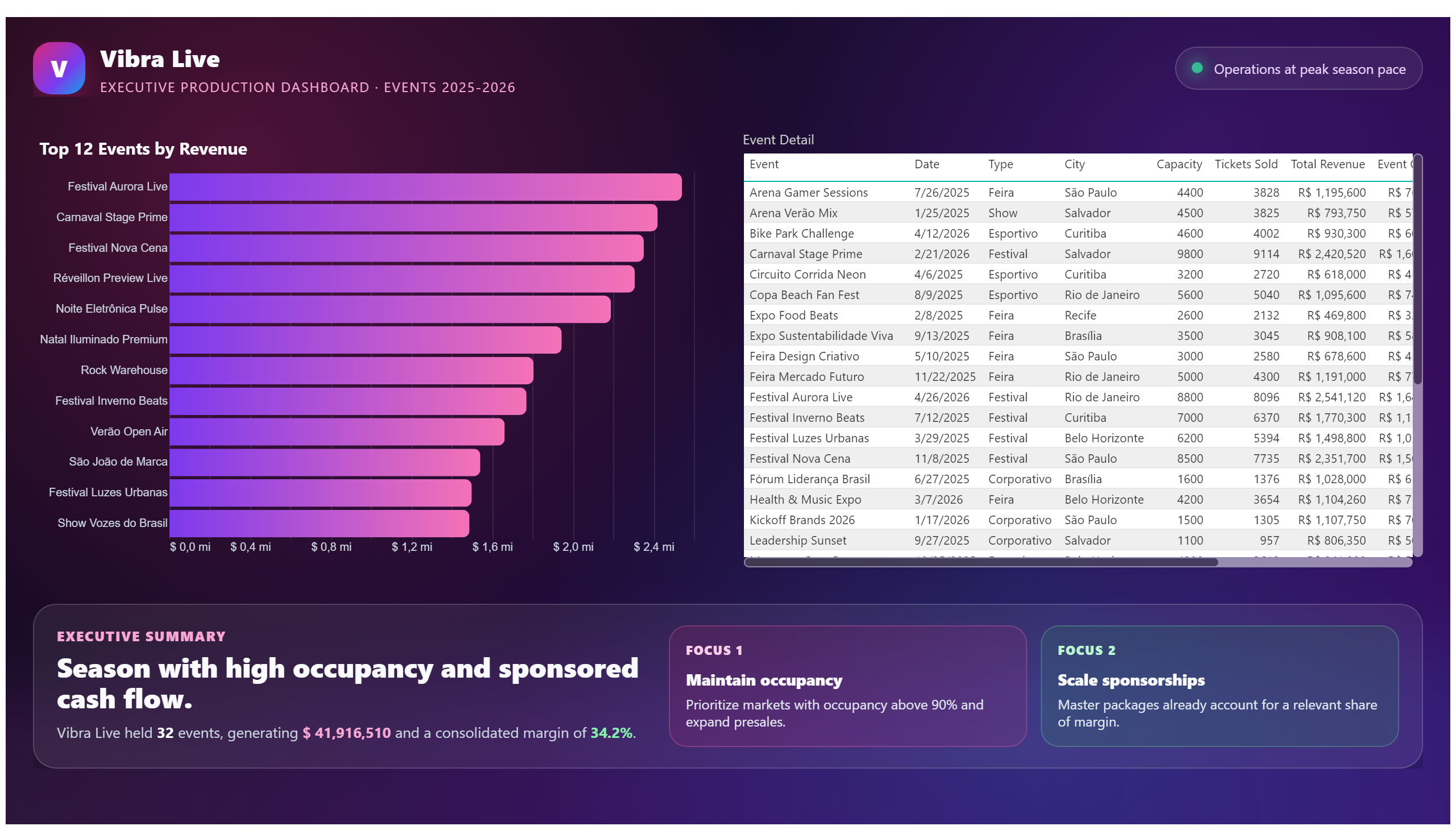
Task: Click the Operations at peak season pace pill
Action: [1298, 68]
